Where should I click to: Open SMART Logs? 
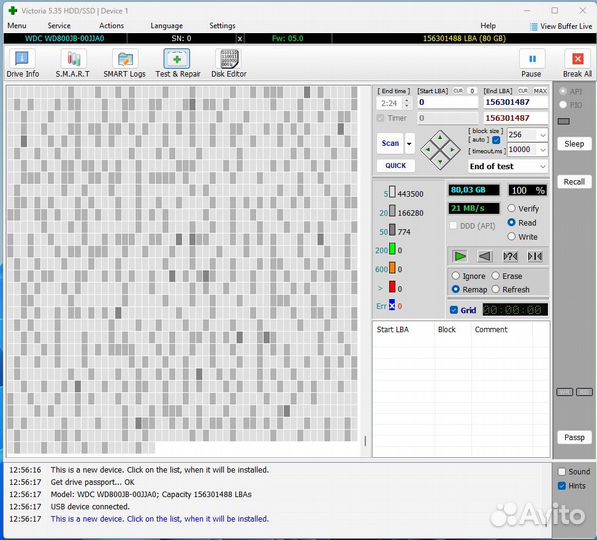click(125, 64)
